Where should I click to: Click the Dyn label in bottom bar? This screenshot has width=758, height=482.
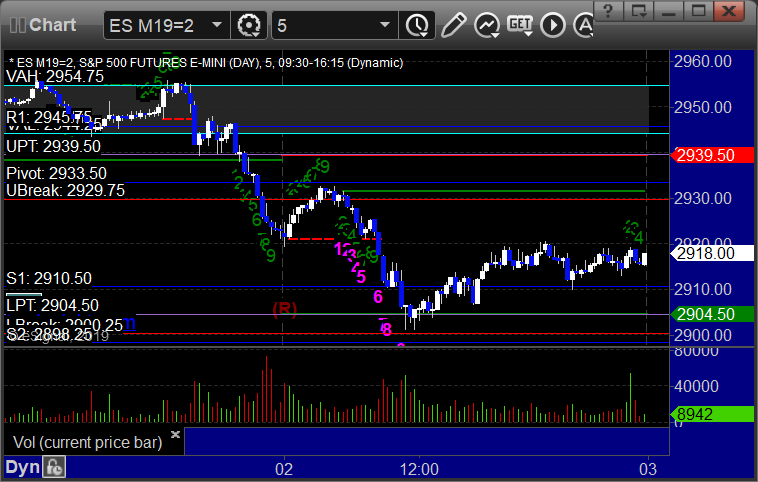click(22, 467)
